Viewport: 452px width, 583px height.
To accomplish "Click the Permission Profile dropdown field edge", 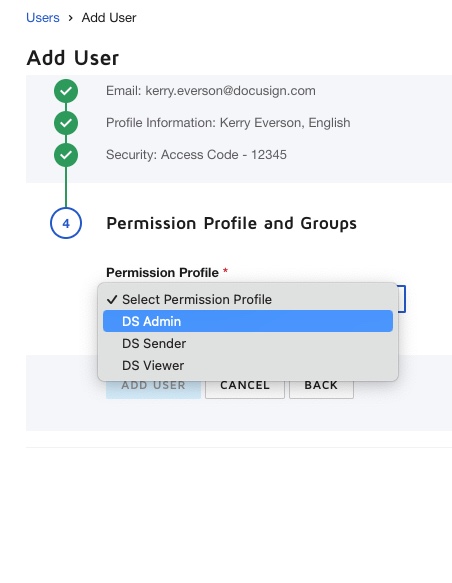I will click(x=402, y=299).
